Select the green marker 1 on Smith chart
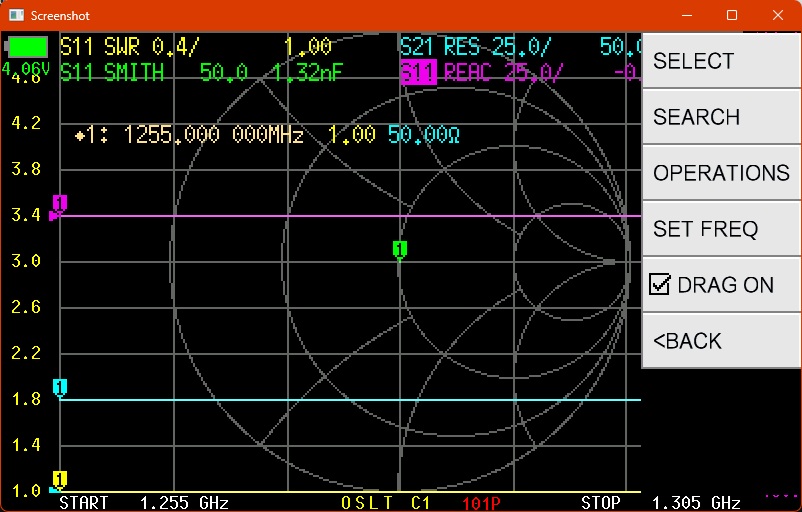The image size is (802, 512). (x=399, y=249)
